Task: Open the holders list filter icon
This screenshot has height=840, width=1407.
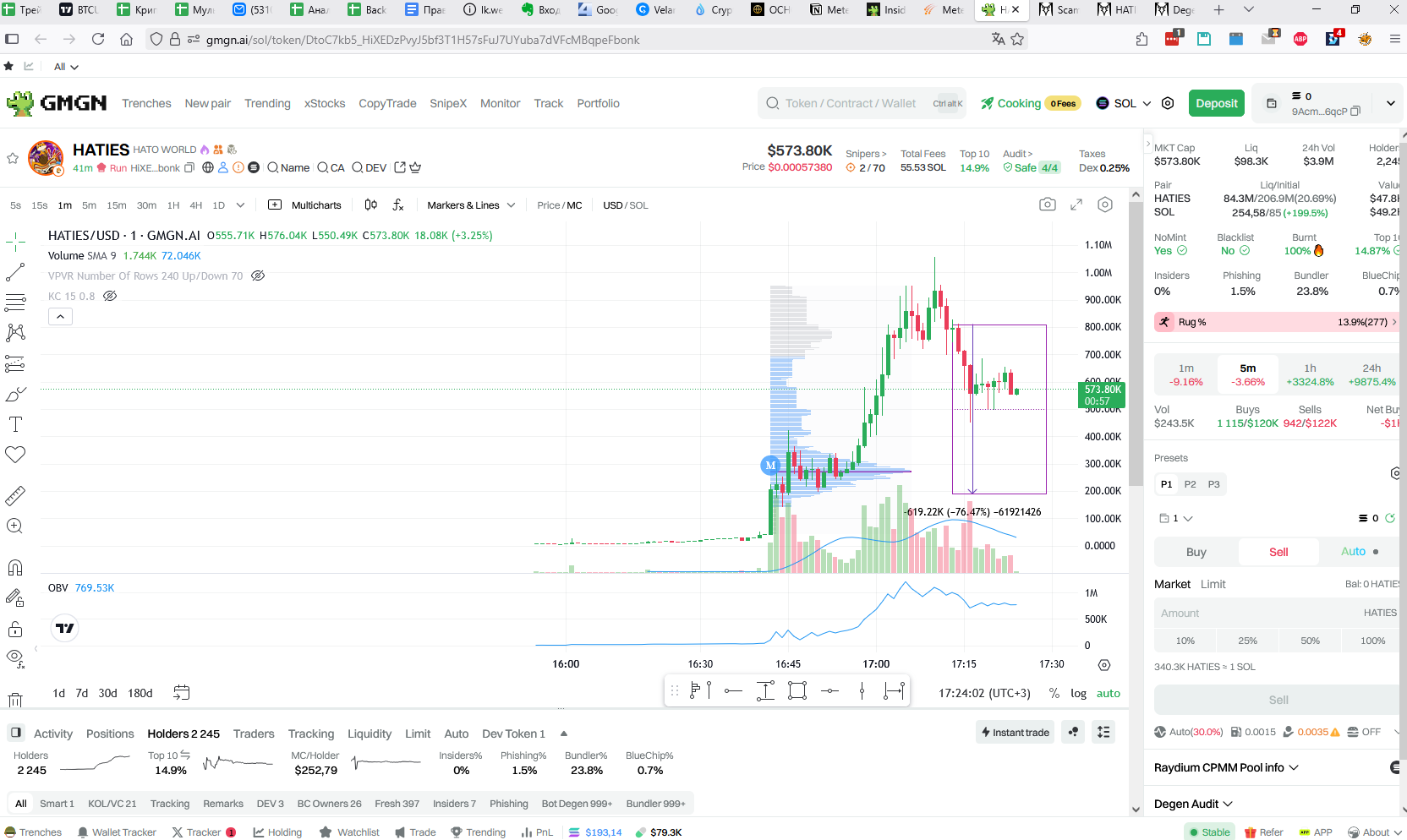Action: [1103, 732]
